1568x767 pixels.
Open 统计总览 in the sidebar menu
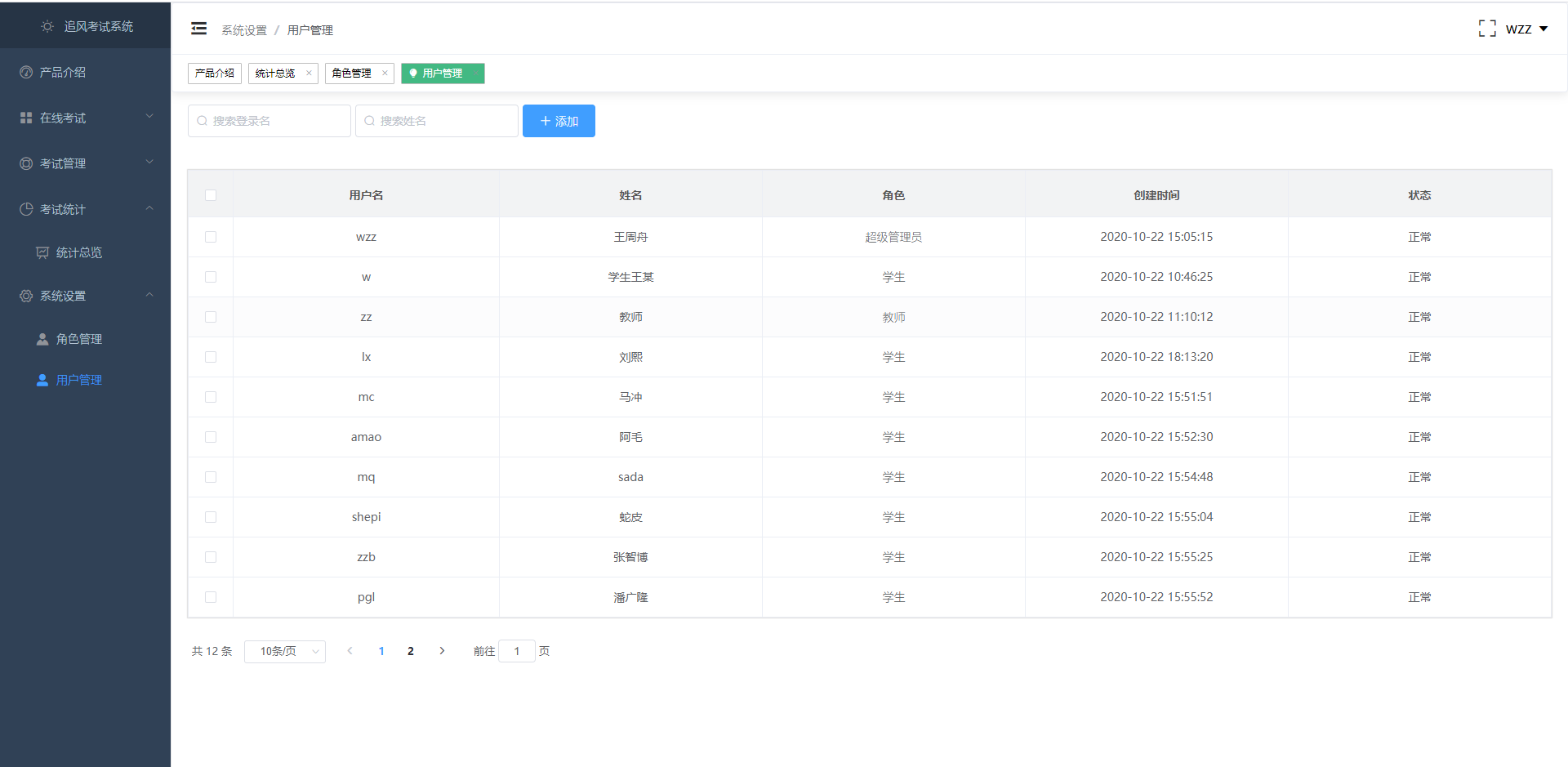[85, 252]
